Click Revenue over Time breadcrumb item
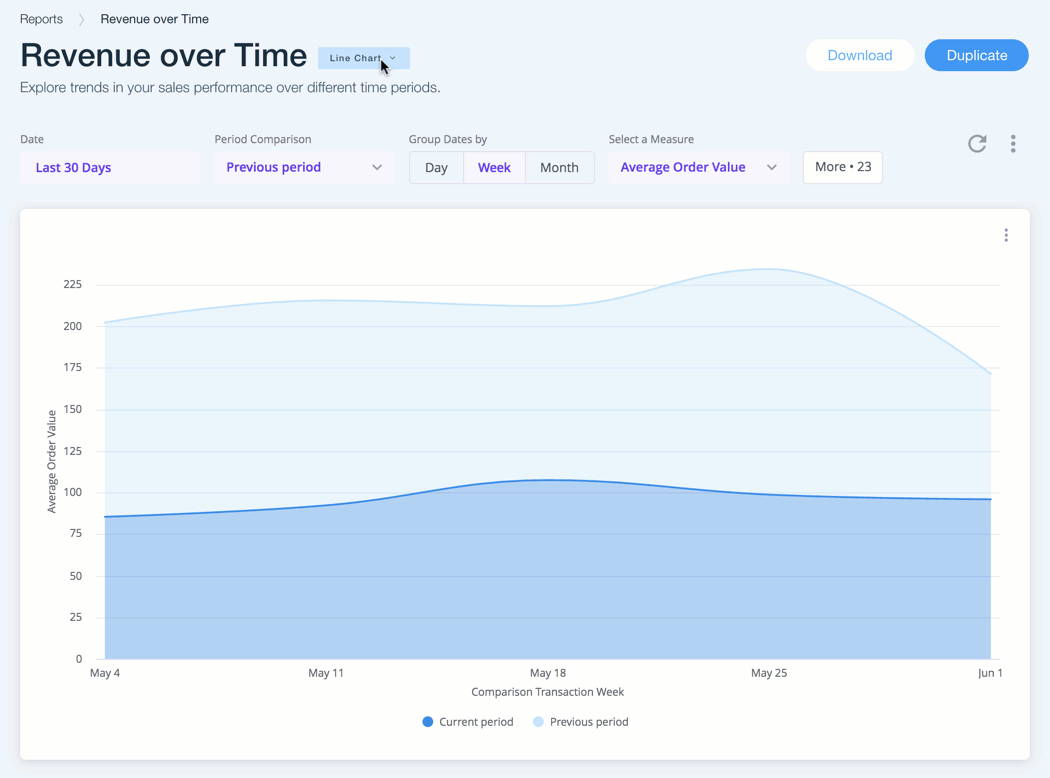The image size is (1050, 778). click(155, 19)
